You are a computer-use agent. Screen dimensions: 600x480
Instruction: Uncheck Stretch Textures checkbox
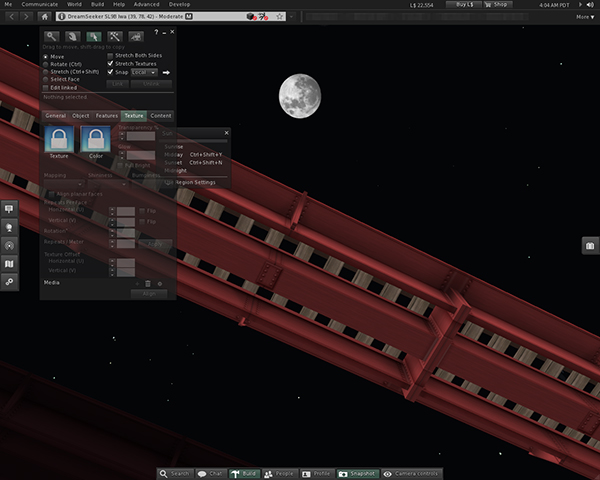[110, 64]
